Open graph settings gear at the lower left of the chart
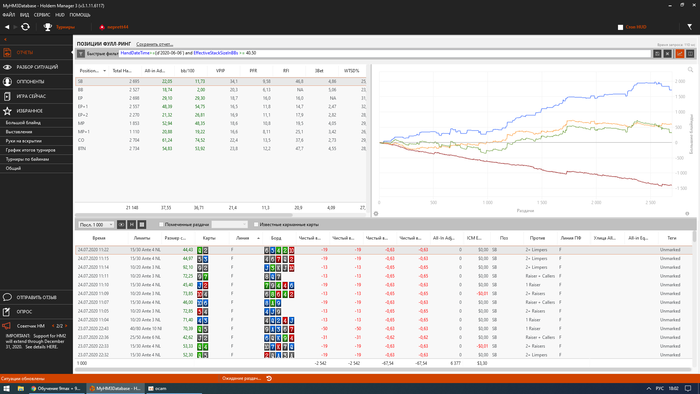The image size is (700, 394). click(376, 214)
